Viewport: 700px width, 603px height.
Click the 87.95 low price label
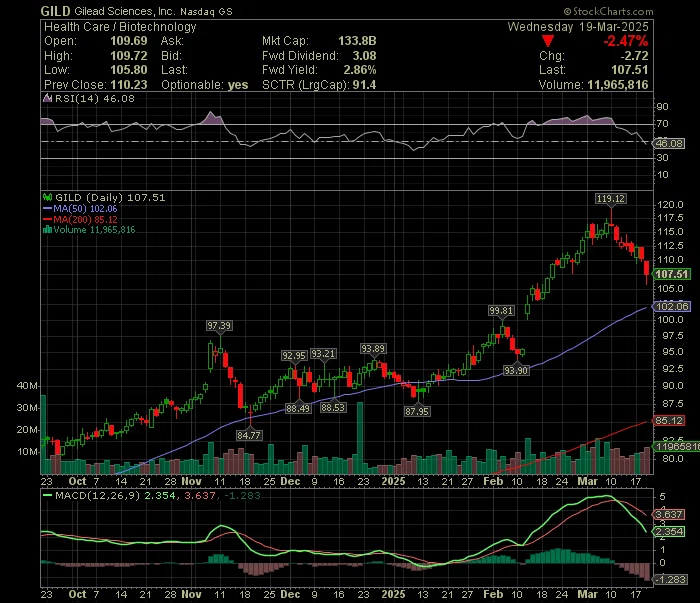417,411
